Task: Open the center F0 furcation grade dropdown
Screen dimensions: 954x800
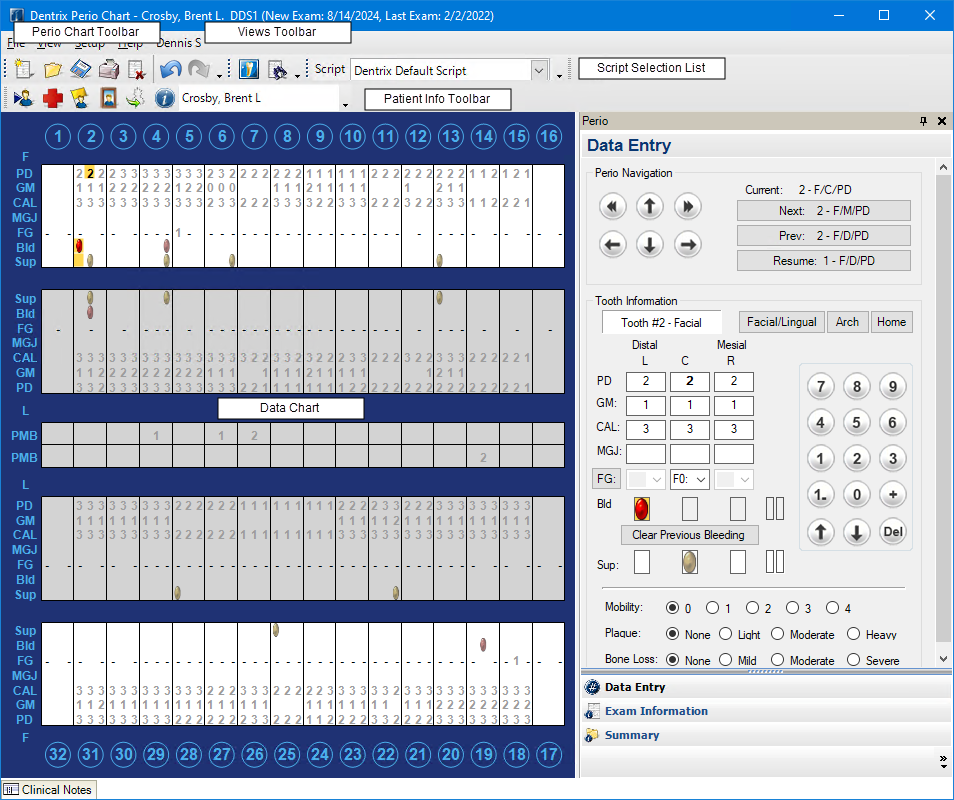Action: (x=690, y=480)
